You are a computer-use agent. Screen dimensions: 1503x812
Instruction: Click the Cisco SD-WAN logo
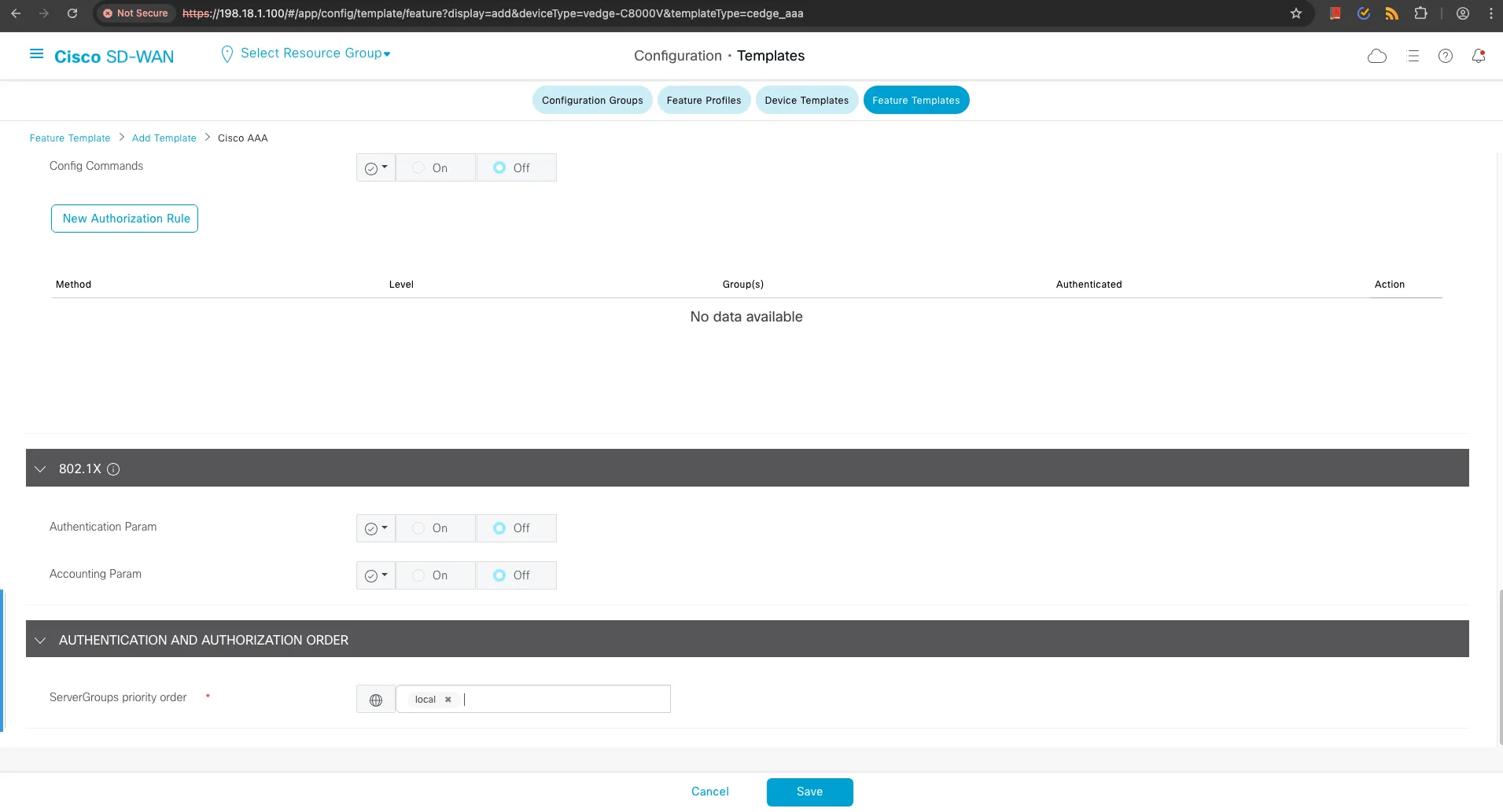pyautogui.click(x=114, y=56)
